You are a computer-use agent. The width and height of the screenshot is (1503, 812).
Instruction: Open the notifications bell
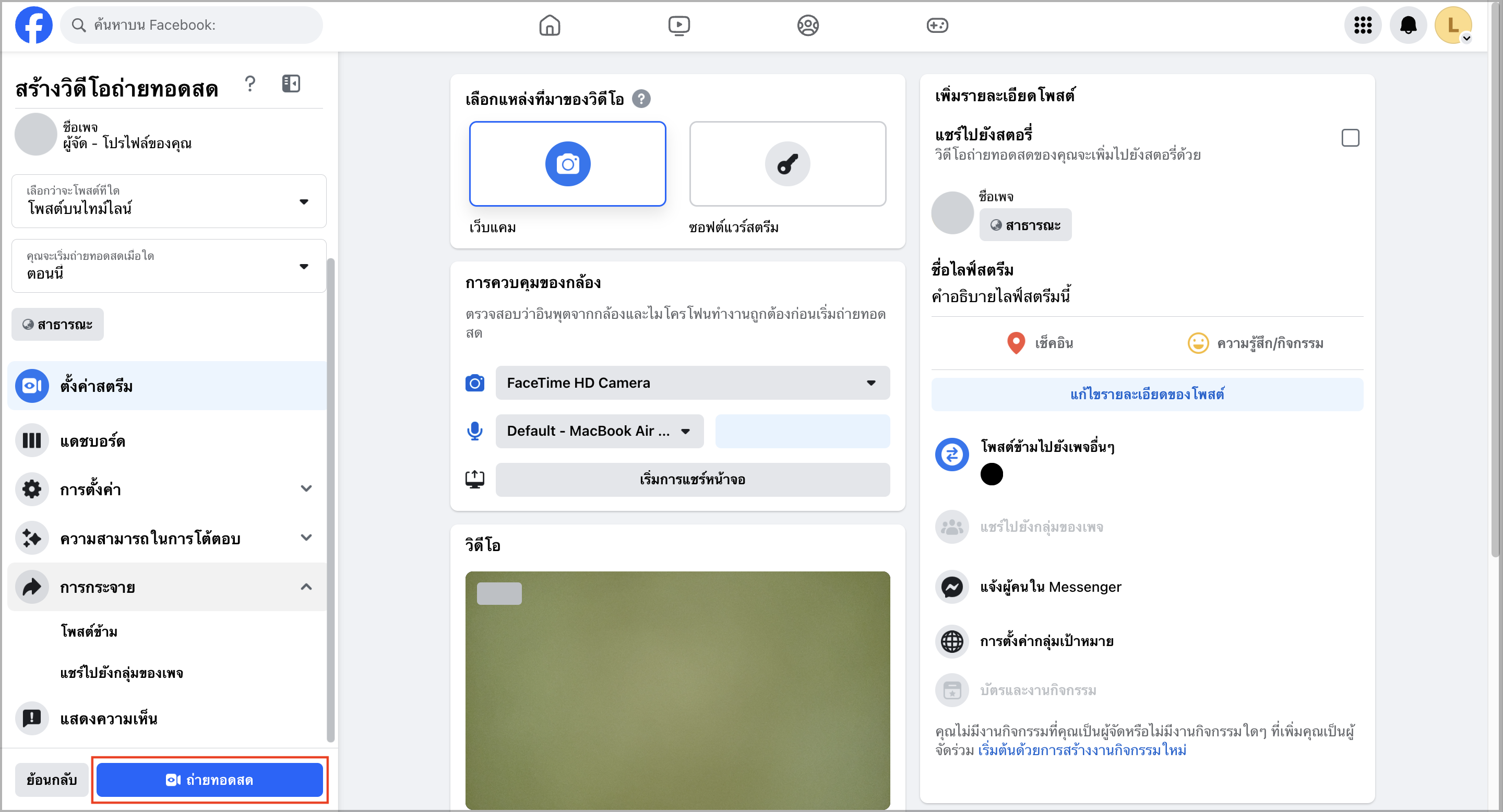click(x=1408, y=25)
